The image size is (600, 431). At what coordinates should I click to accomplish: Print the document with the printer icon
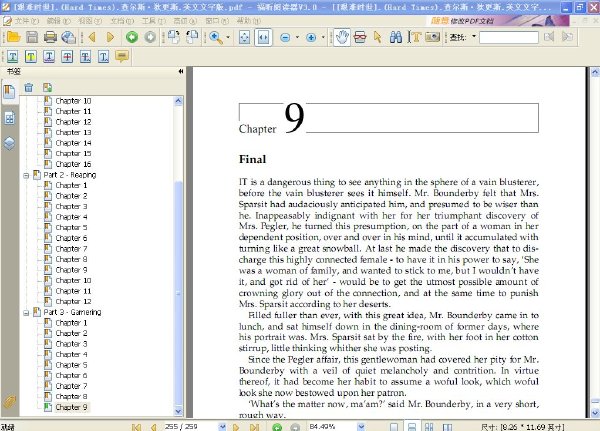point(50,37)
